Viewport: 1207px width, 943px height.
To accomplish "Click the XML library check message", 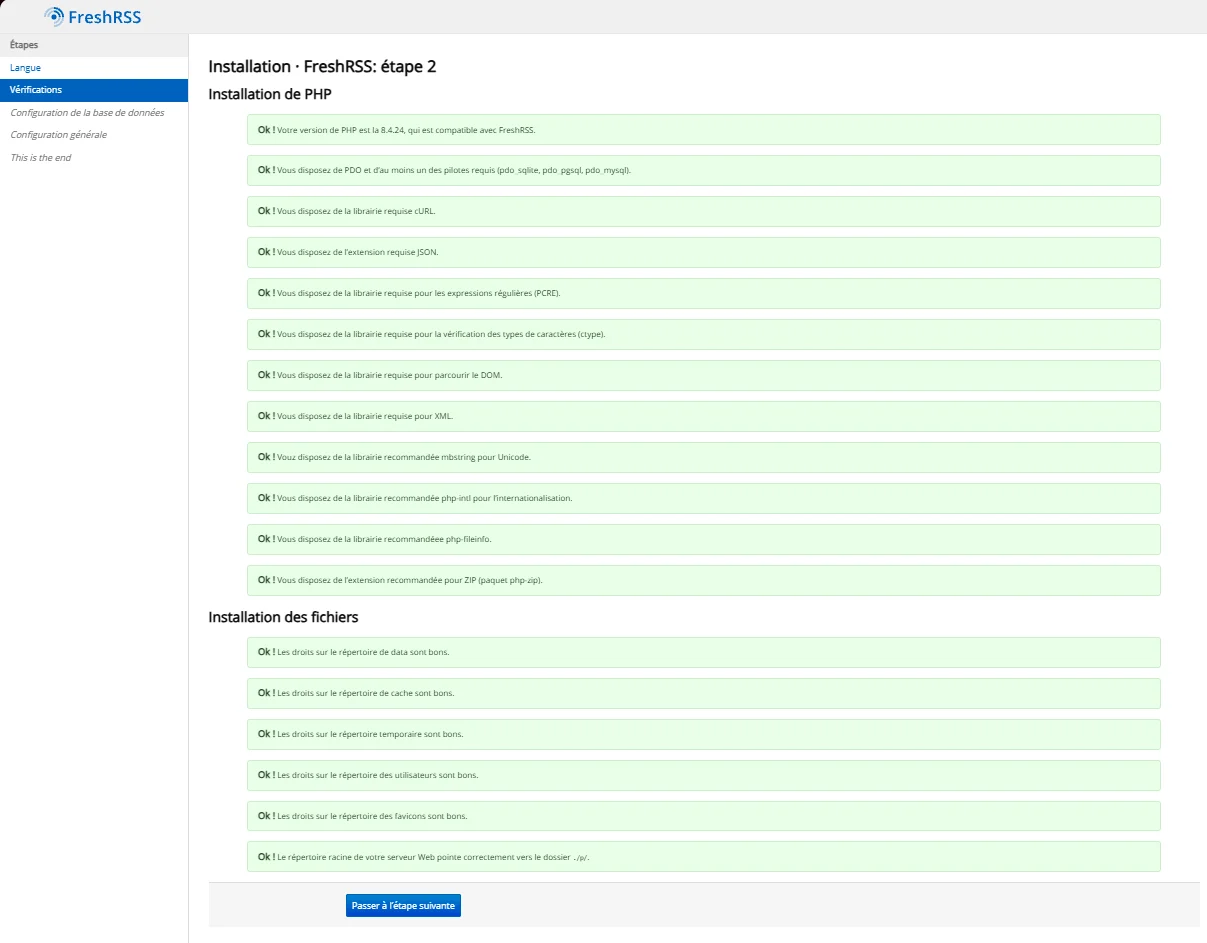I will (x=703, y=417).
